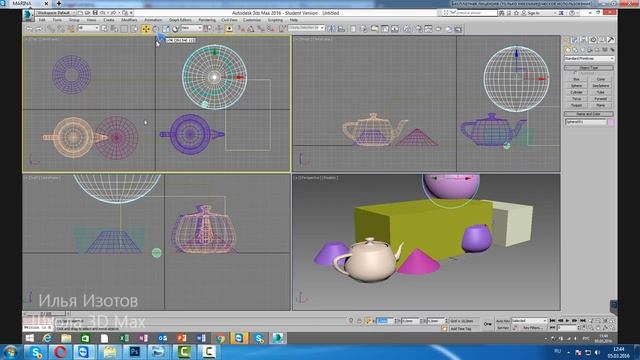Toggle Selection Lock in status bar
This screenshot has height=360, width=640.
point(359,321)
